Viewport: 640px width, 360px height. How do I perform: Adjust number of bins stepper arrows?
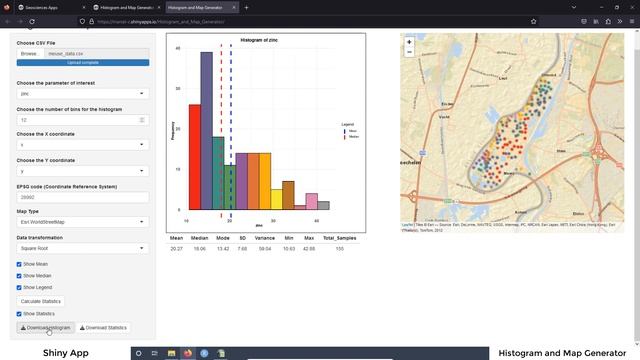[x=142, y=120]
